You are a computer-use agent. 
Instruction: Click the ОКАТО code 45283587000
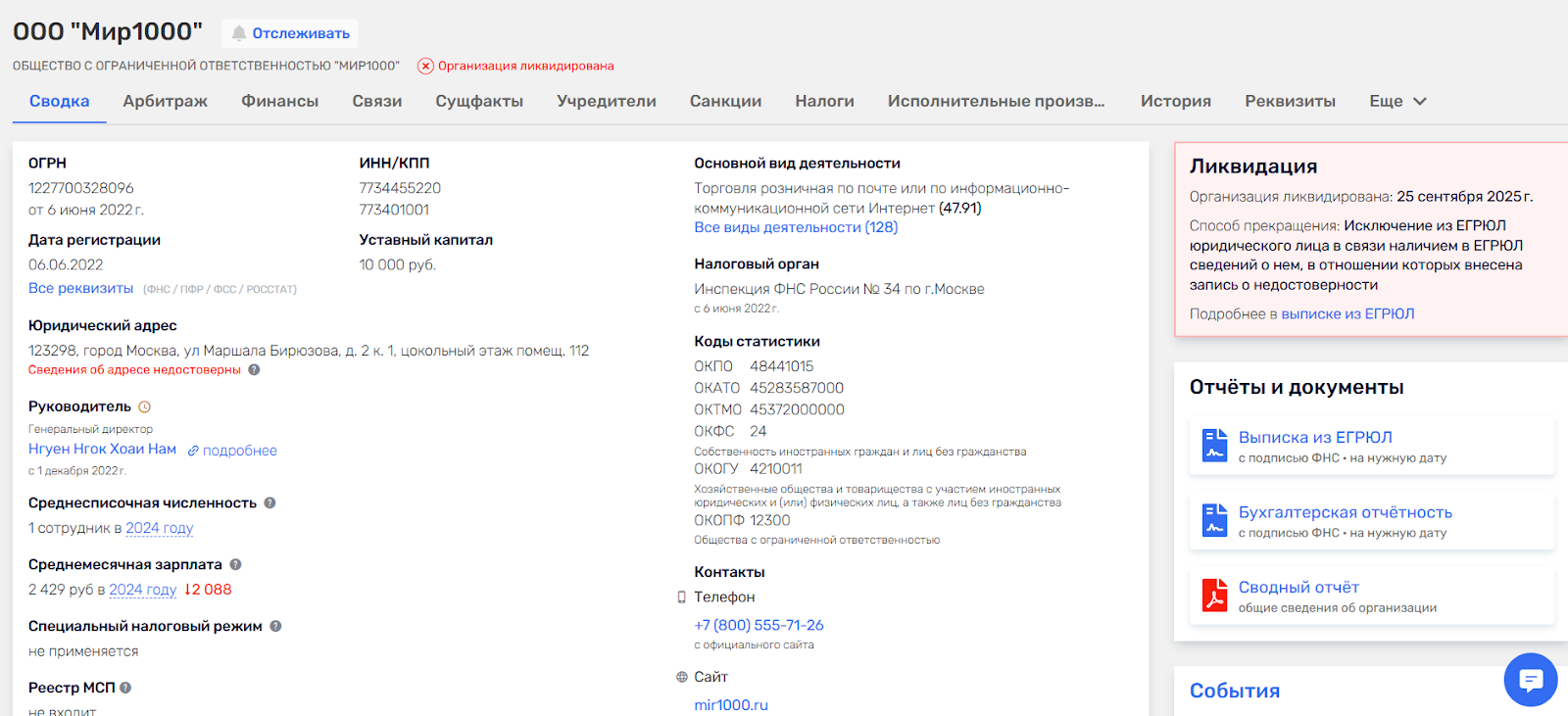(x=797, y=388)
